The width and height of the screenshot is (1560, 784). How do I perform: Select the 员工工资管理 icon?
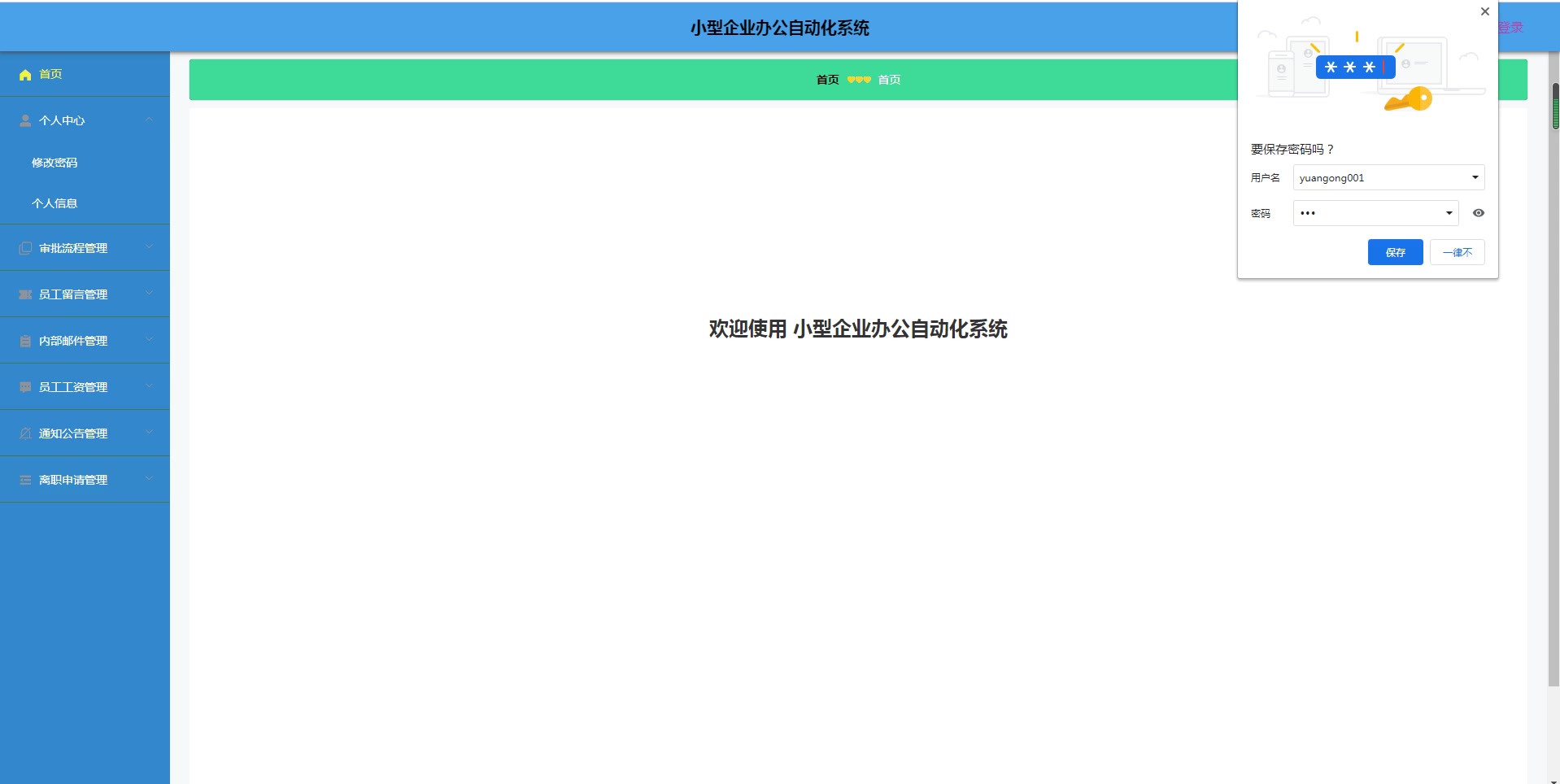tap(24, 386)
